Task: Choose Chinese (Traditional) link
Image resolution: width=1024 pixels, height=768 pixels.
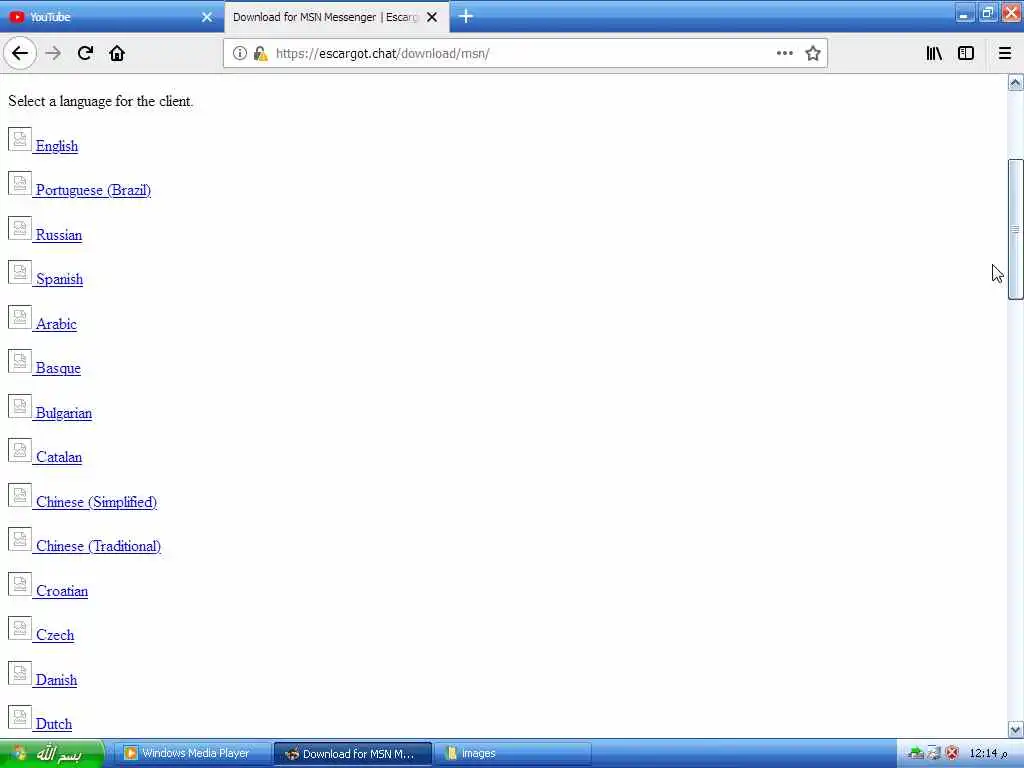Action: point(99,547)
